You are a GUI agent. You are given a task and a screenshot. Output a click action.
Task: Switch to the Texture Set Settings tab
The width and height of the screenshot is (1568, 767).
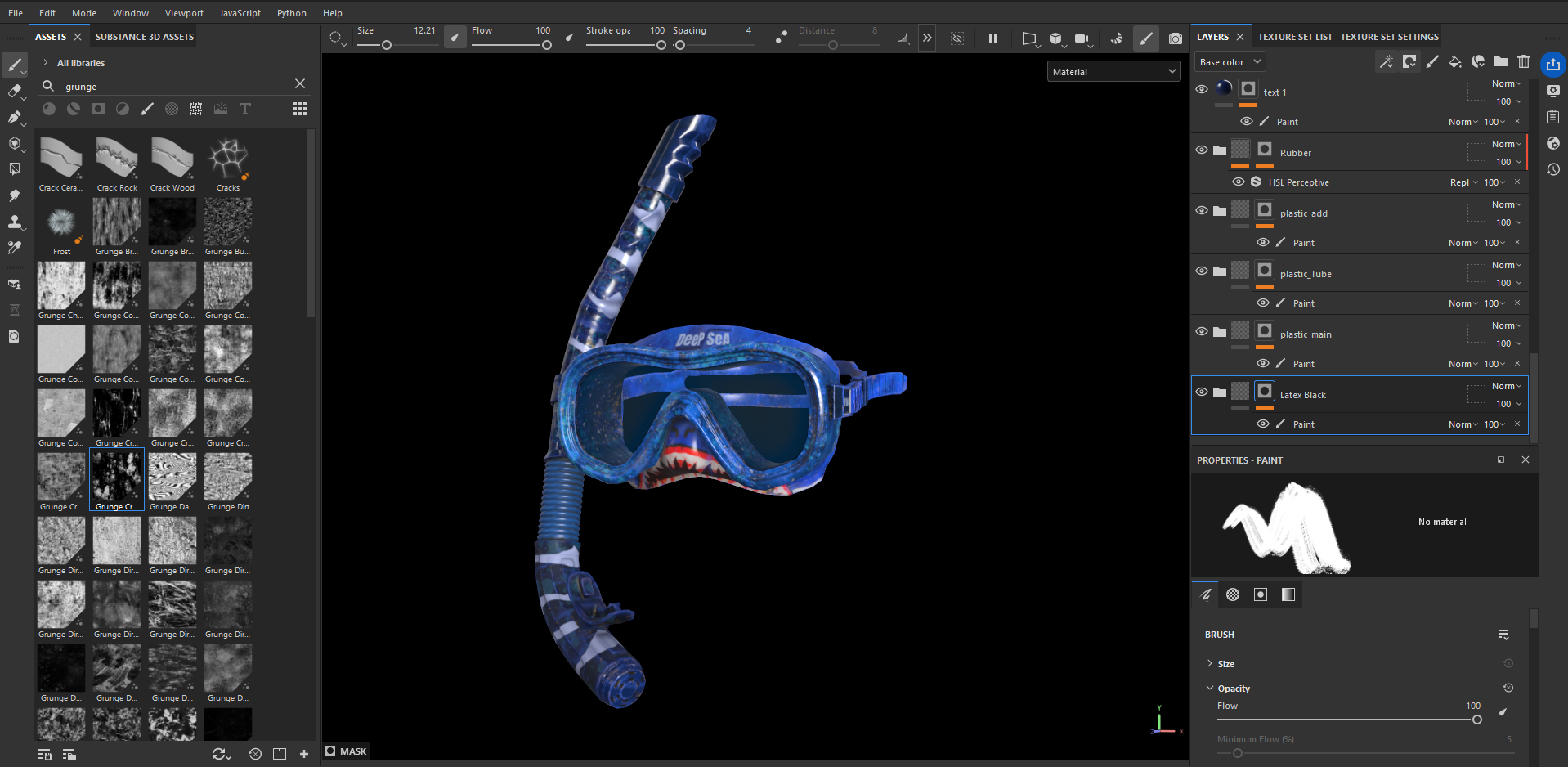coord(1389,37)
